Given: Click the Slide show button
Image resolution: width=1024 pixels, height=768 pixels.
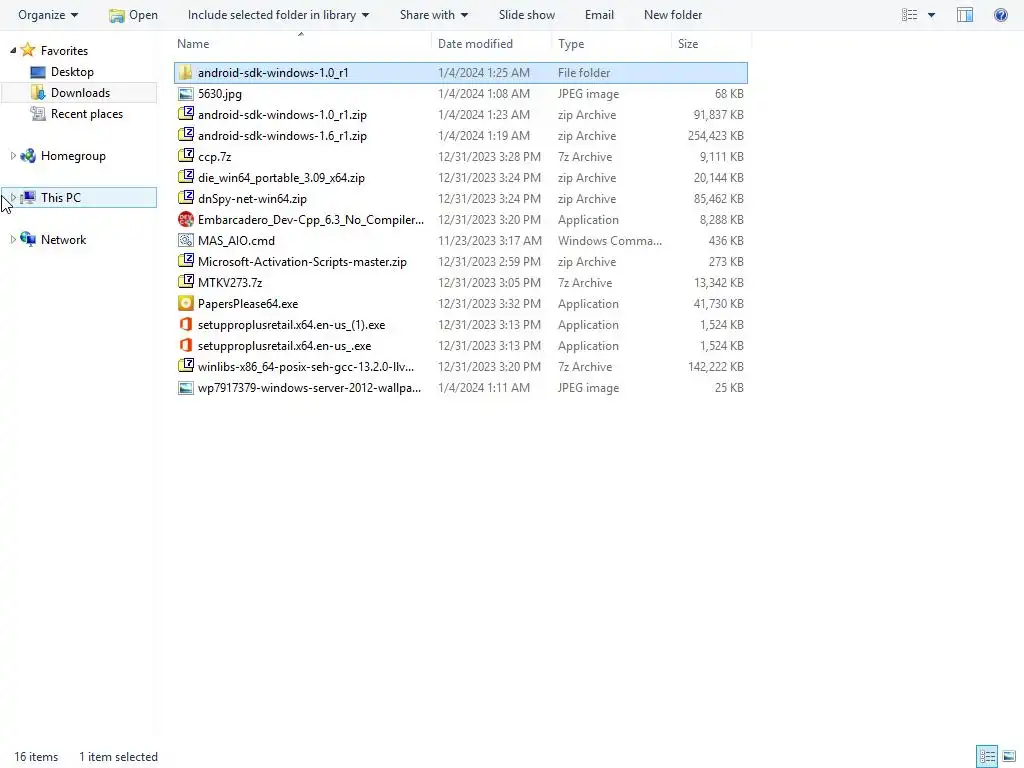Looking at the screenshot, I should point(526,14).
